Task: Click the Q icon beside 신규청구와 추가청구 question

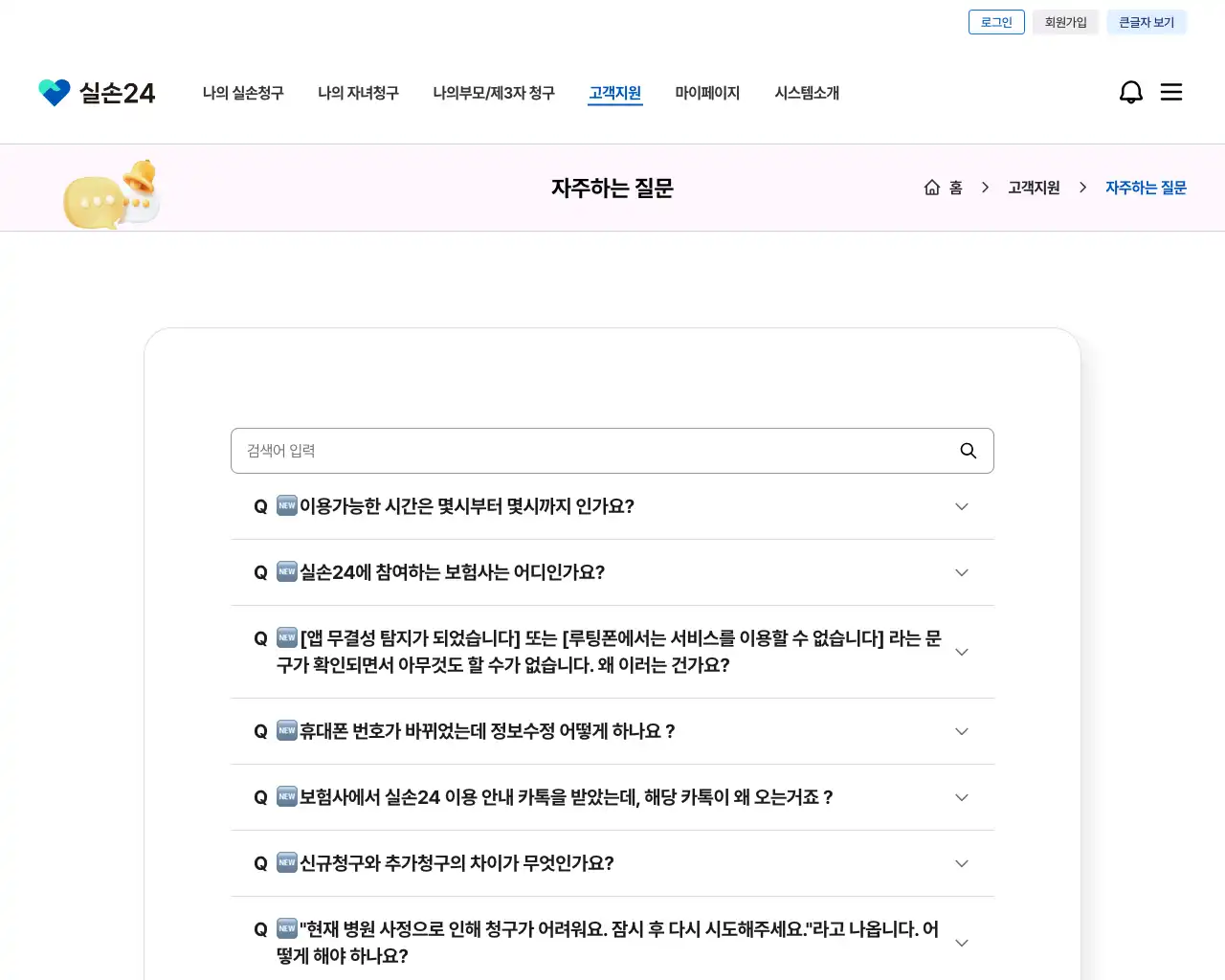Action: pyautogui.click(x=259, y=863)
